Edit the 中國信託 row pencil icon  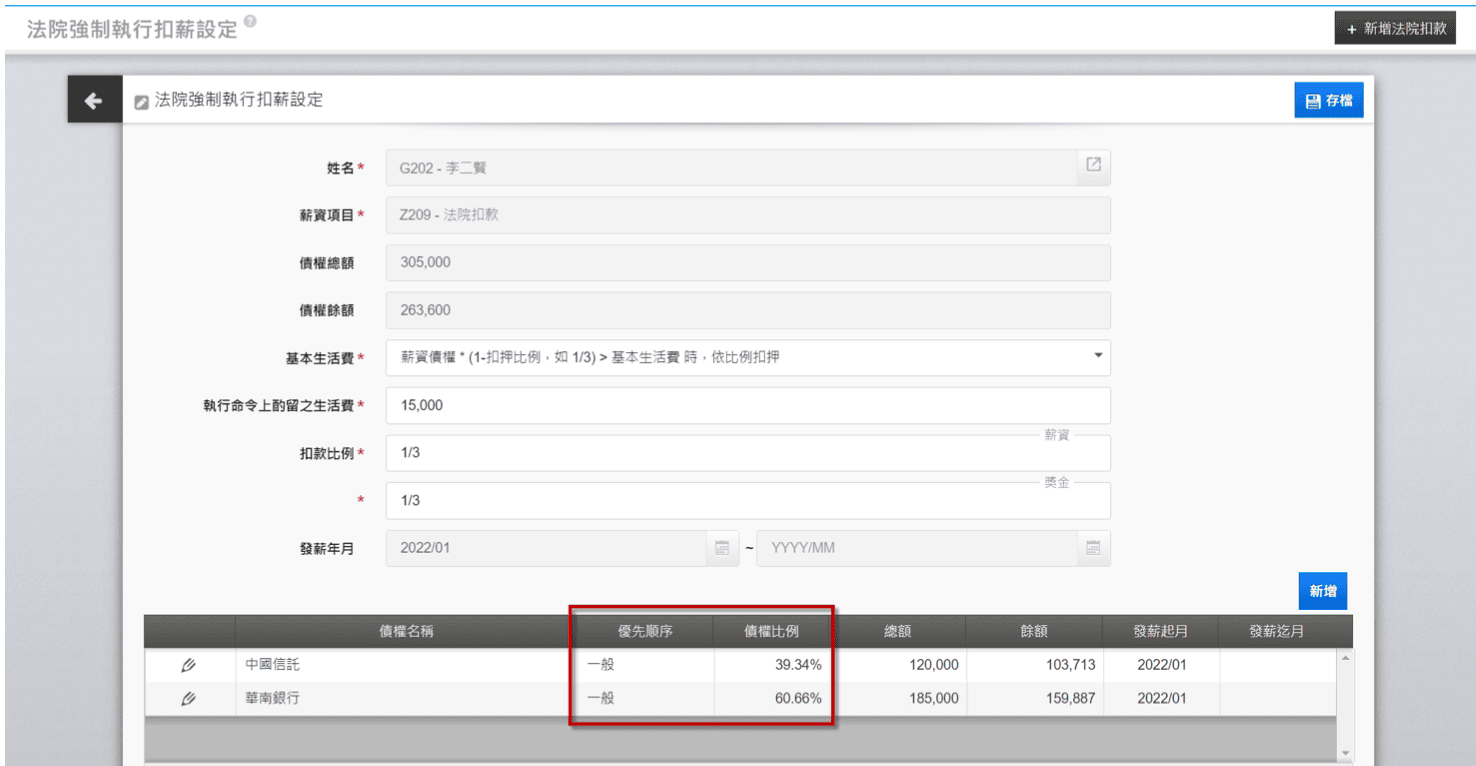tap(188, 665)
